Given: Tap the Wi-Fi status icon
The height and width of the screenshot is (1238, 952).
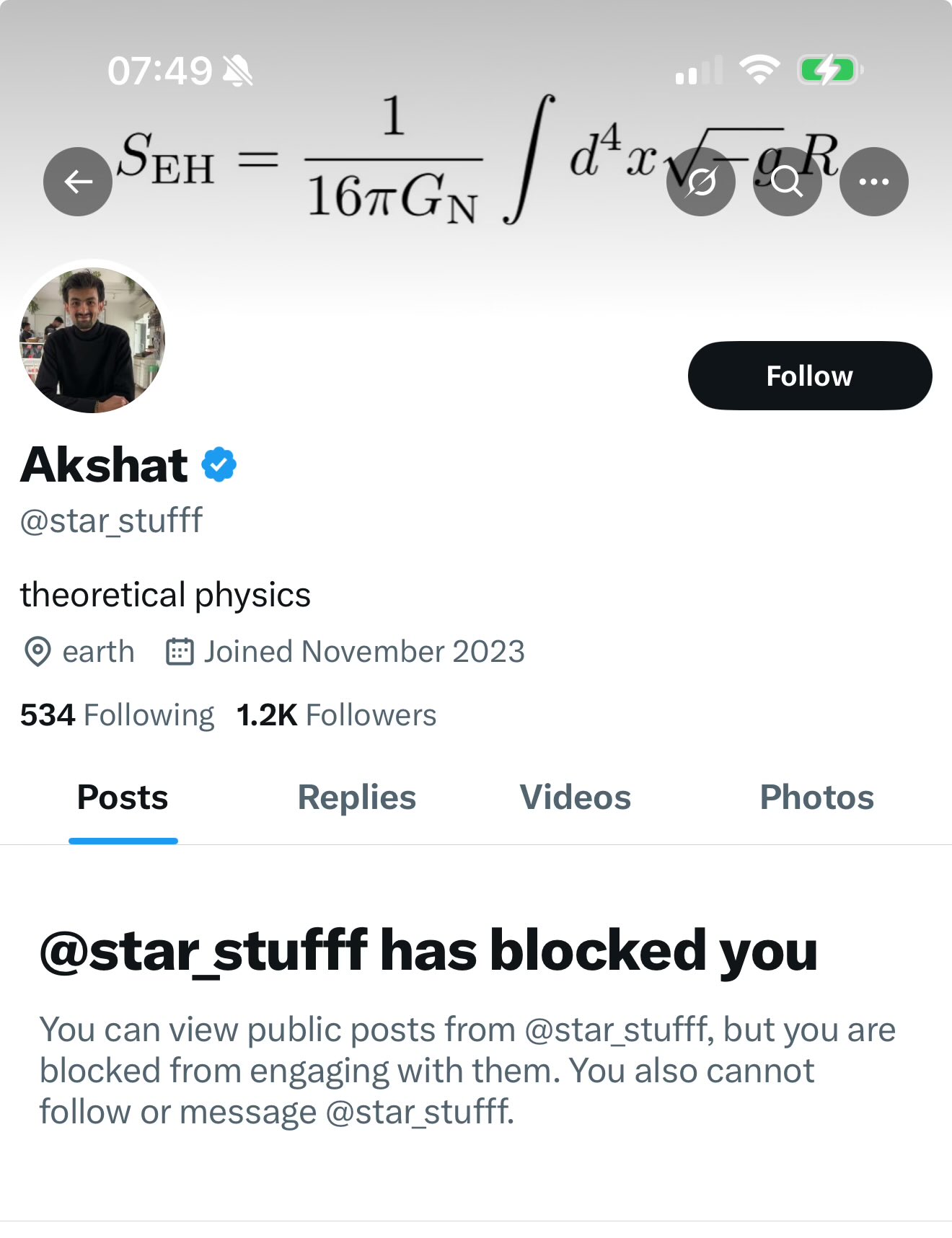Looking at the screenshot, I should coord(759,70).
